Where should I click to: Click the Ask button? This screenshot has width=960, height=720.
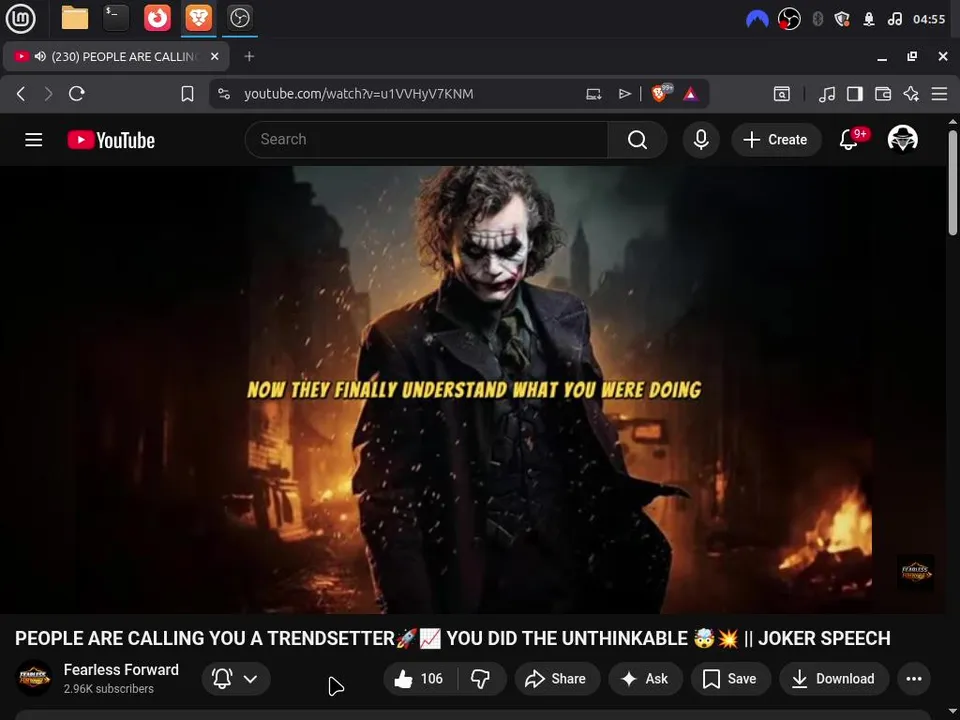(x=645, y=678)
